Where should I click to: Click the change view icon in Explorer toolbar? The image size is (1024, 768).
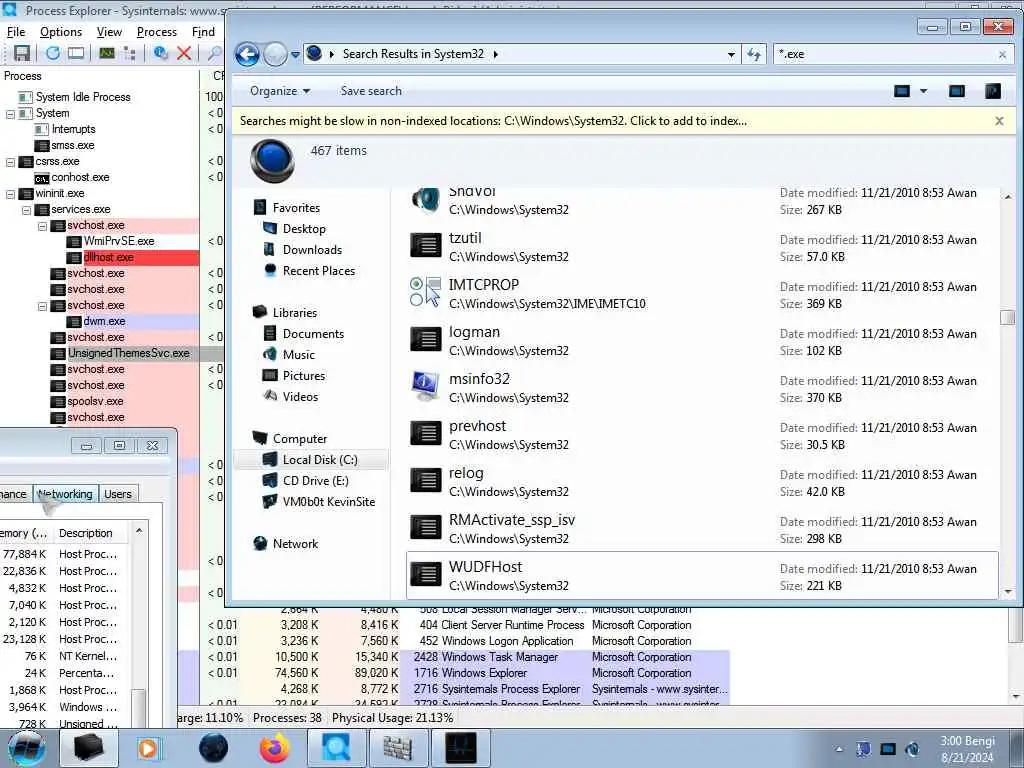point(902,91)
